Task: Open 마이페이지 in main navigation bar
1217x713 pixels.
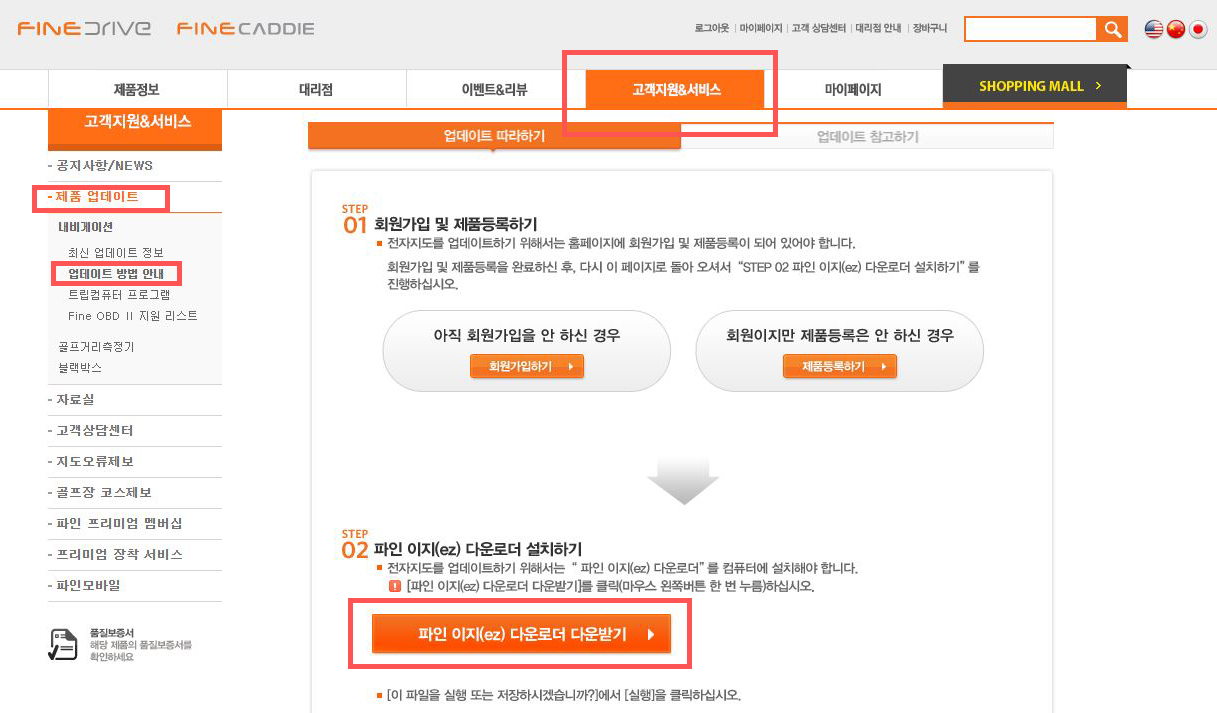Action: 853,89
